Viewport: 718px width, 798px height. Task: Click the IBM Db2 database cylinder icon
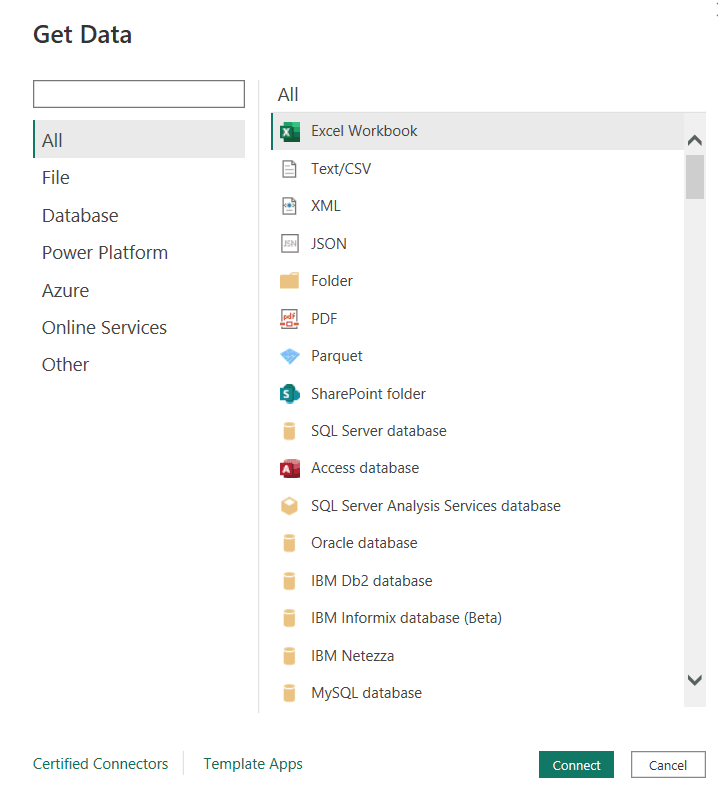coord(289,581)
